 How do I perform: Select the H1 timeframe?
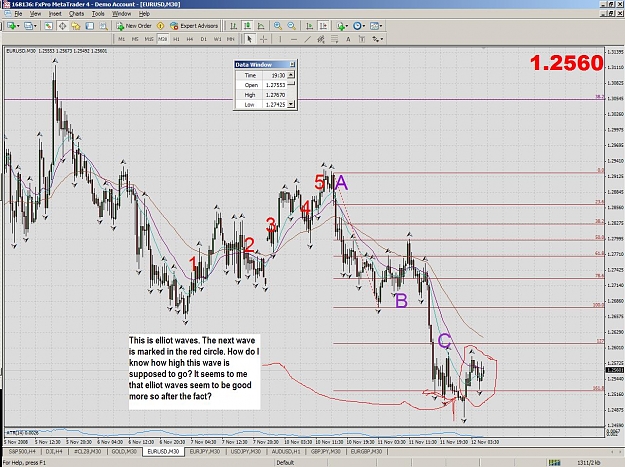pyautogui.click(x=176, y=39)
